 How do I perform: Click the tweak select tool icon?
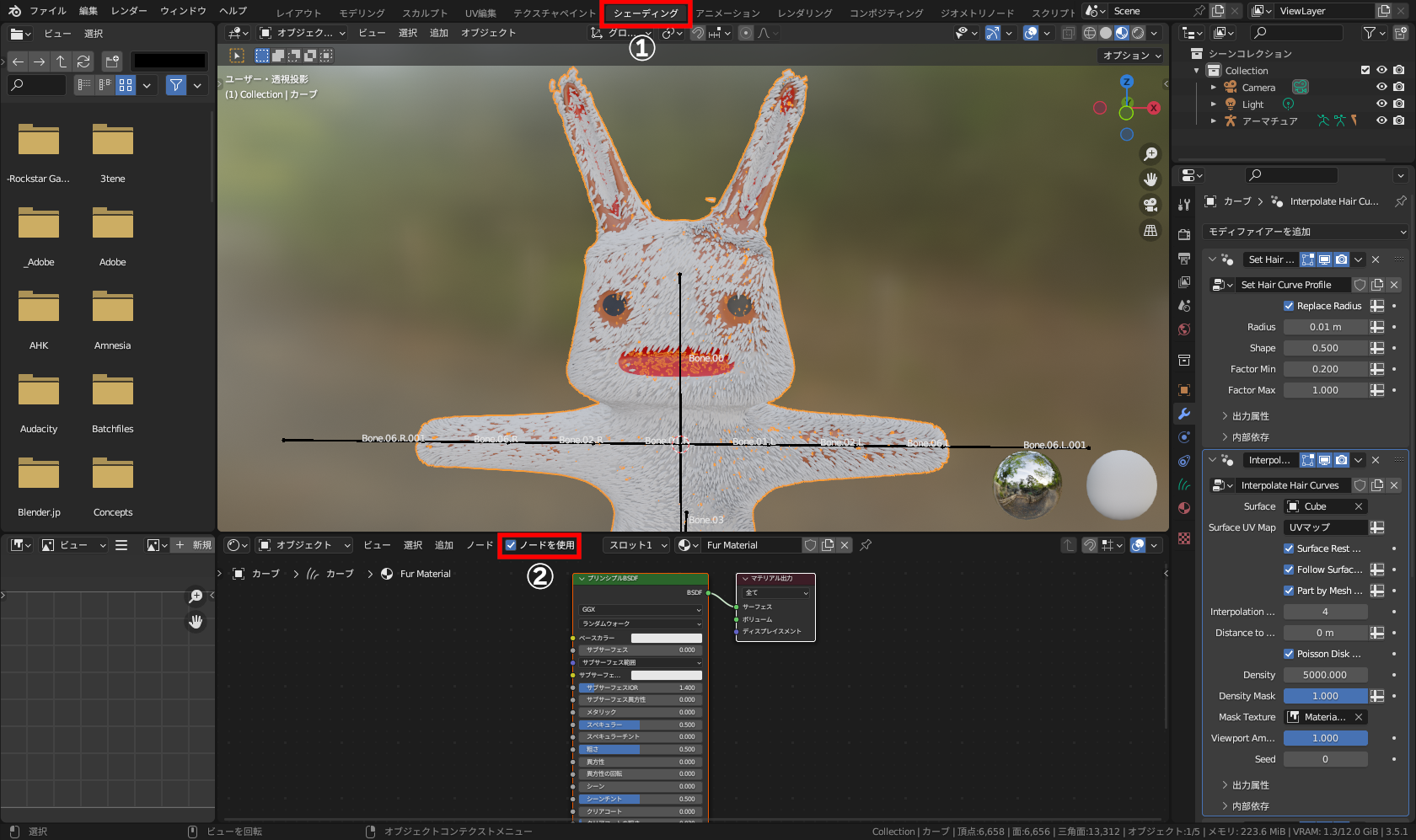point(237,56)
